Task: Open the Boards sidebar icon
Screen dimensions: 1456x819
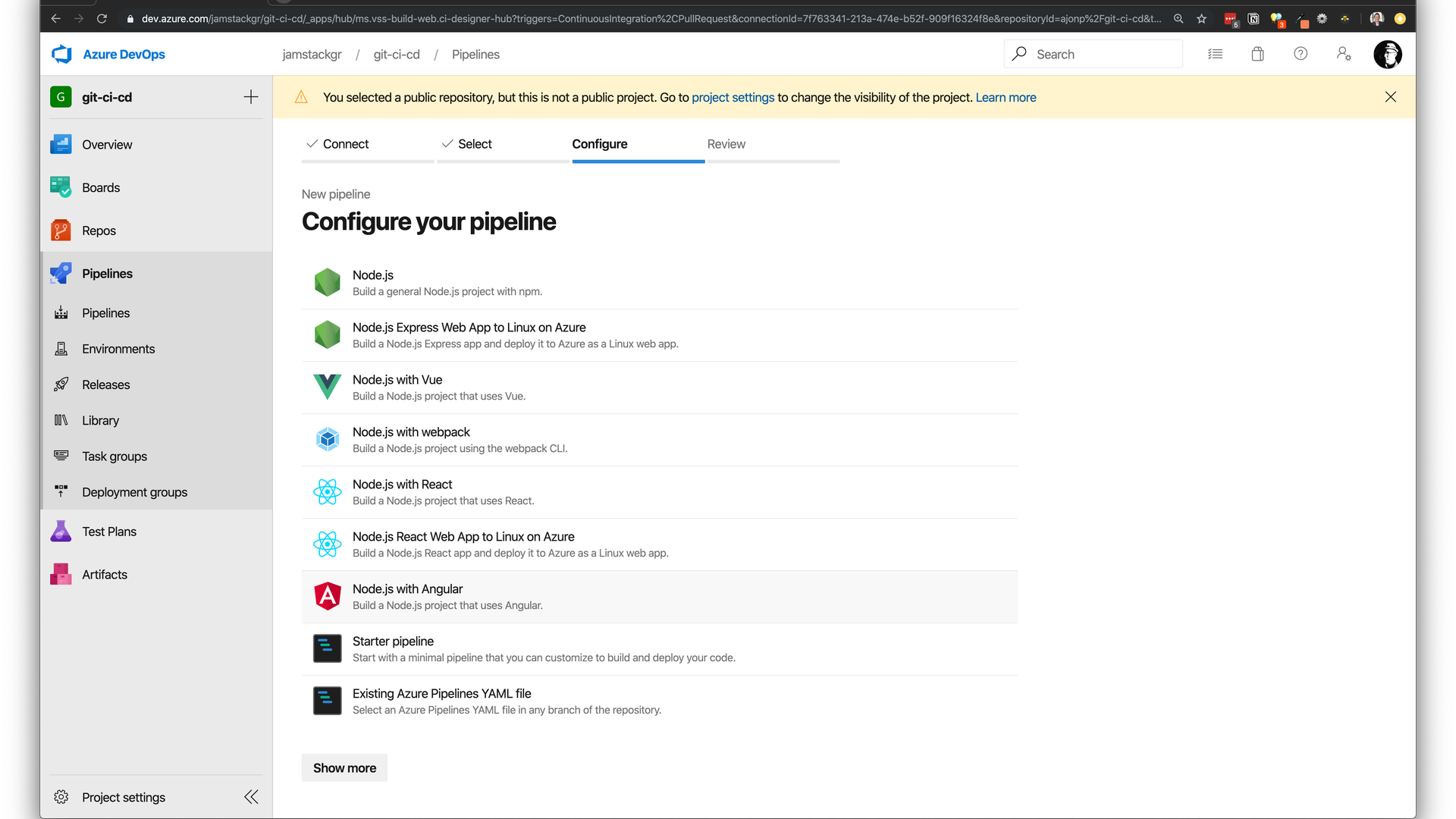Action: (x=61, y=187)
